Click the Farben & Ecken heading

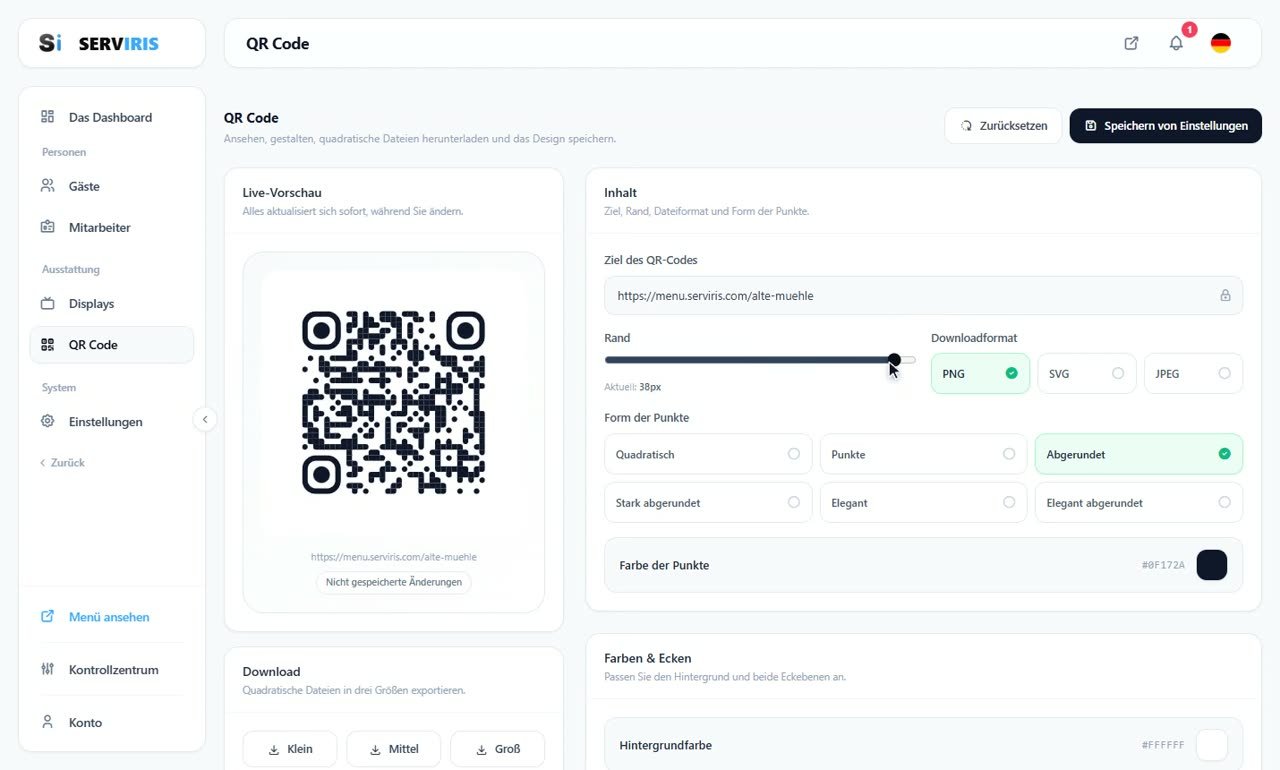pos(648,658)
